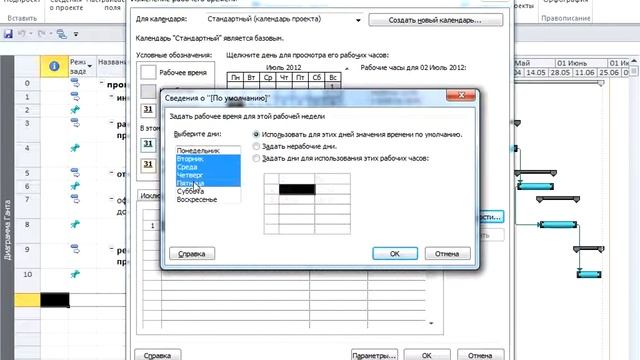This screenshot has width=640, height=360.
Task: Click task mode icon in row 3
Action: [x=75, y=122]
